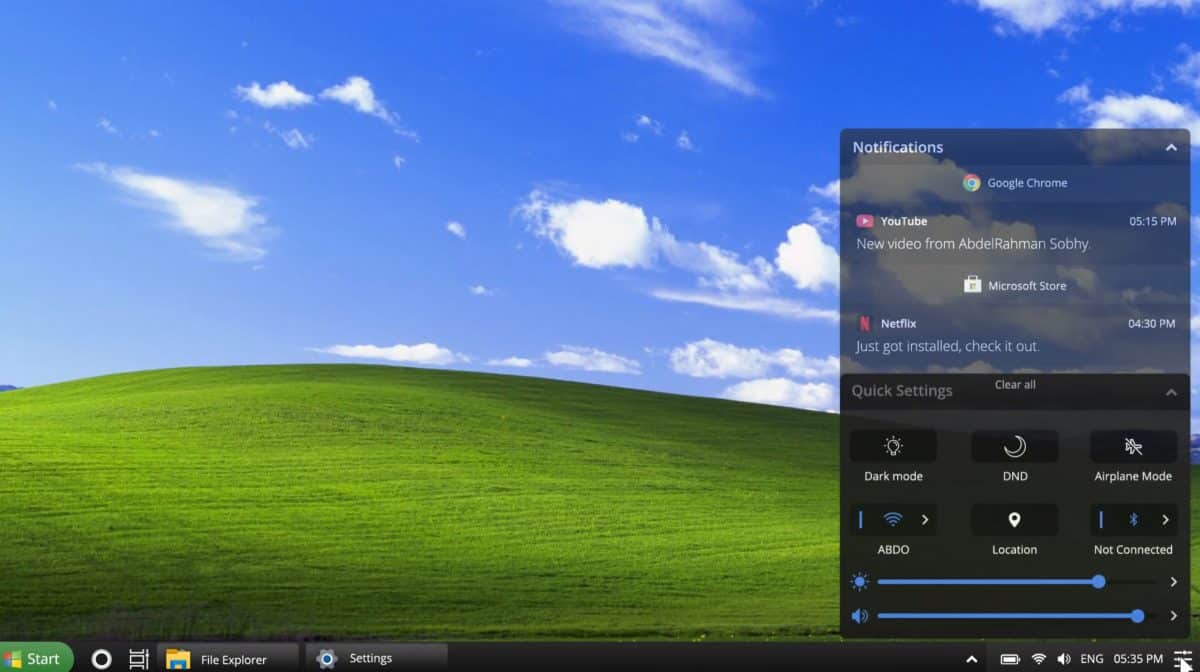Enable Do Not Disturb mode

(1014, 446)
